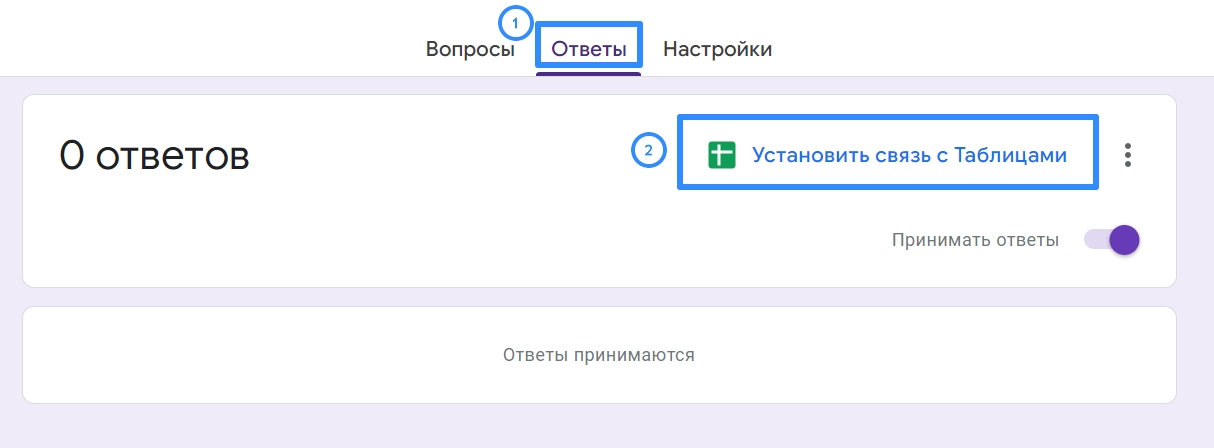Click the Установить связь с Таблицами link text
Image resolution: width=1214 pixels, height=448 pixels.
(x=909, y=155)
